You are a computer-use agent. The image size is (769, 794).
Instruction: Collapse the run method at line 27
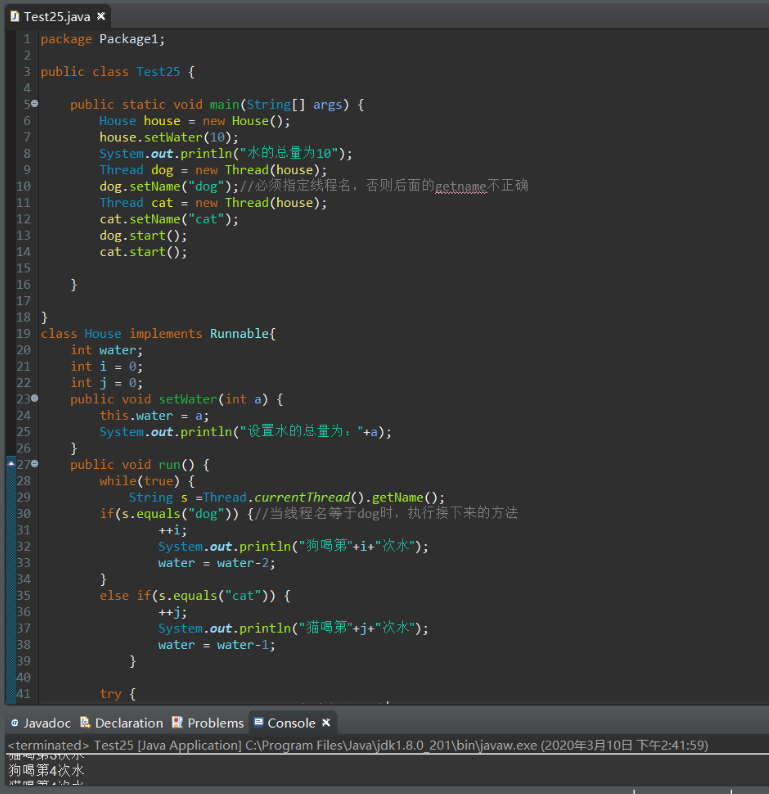pyautogui.click(x=35, y=464)
